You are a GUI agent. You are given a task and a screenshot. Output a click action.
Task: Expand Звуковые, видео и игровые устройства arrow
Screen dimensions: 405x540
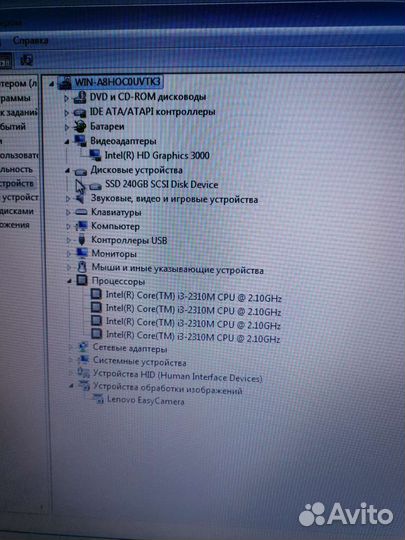tap(68, 199)
